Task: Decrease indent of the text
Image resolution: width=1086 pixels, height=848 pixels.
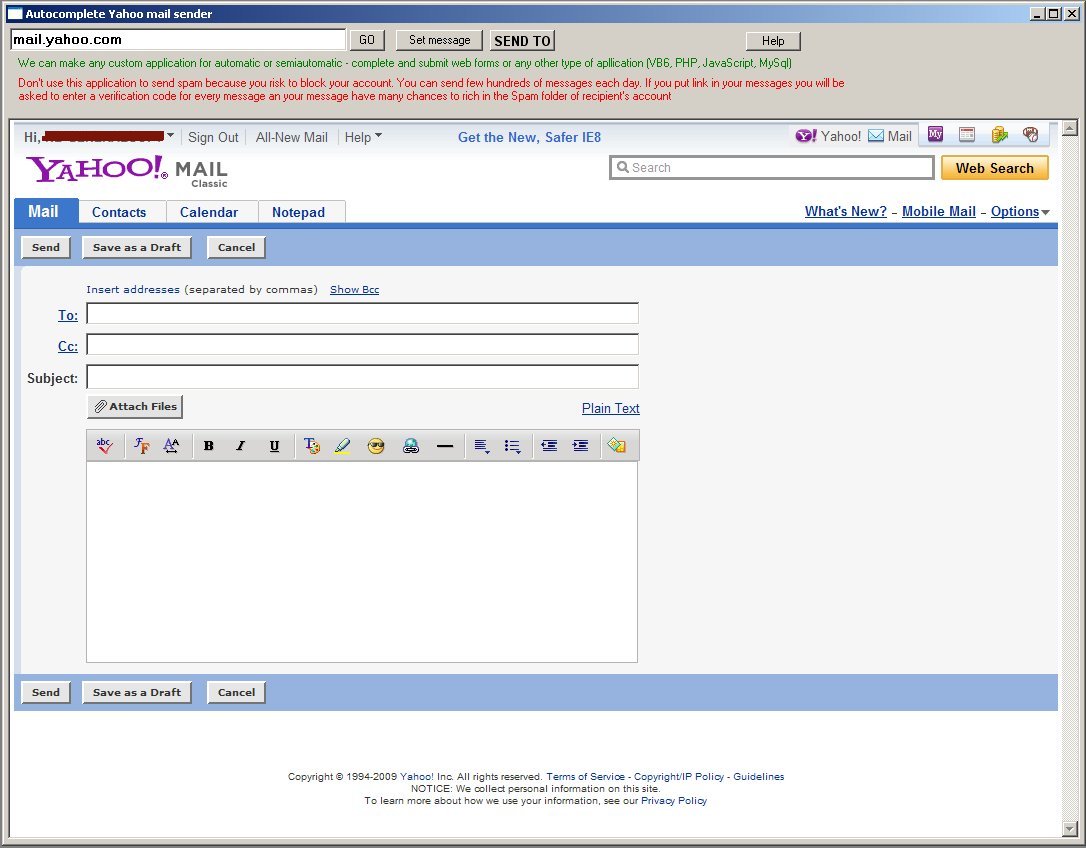Action: coord(549,445)
